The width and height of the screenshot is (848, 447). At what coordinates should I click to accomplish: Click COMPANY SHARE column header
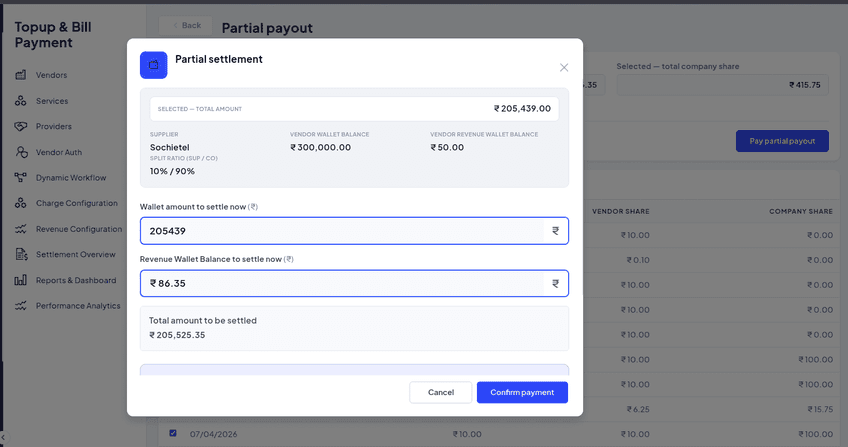point(800,211)
